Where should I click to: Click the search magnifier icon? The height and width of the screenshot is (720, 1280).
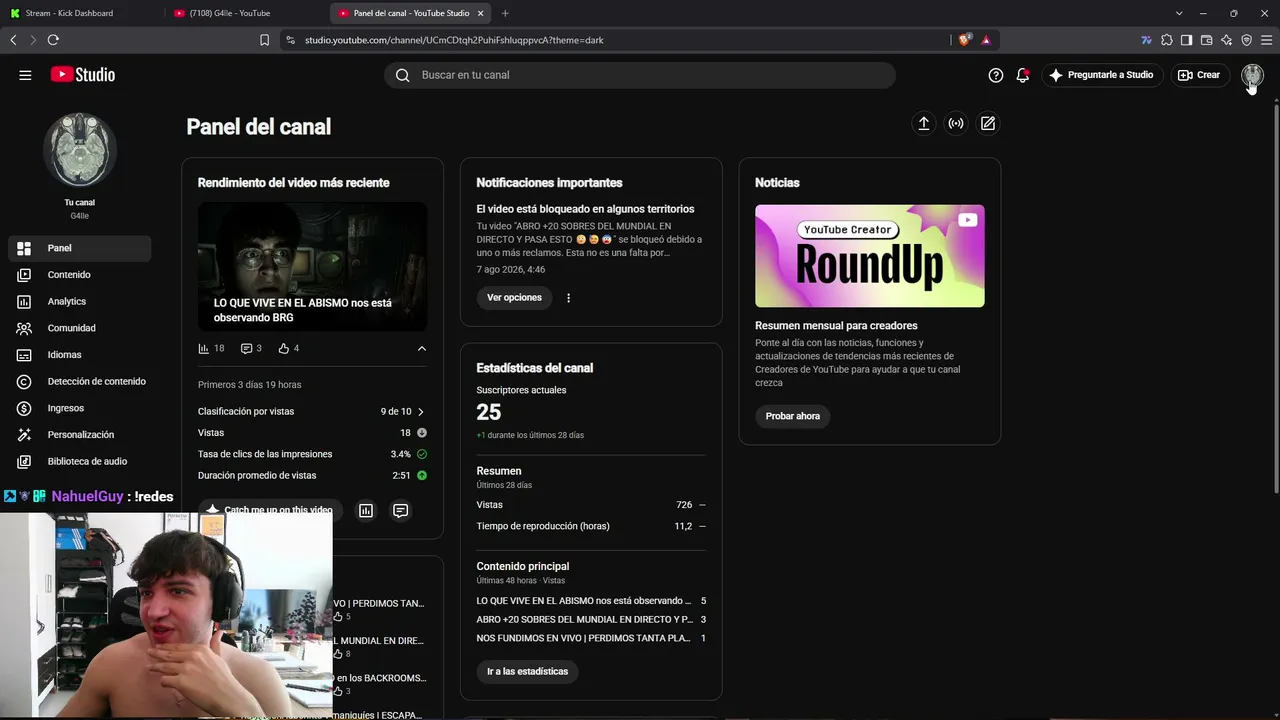[402, 75]
